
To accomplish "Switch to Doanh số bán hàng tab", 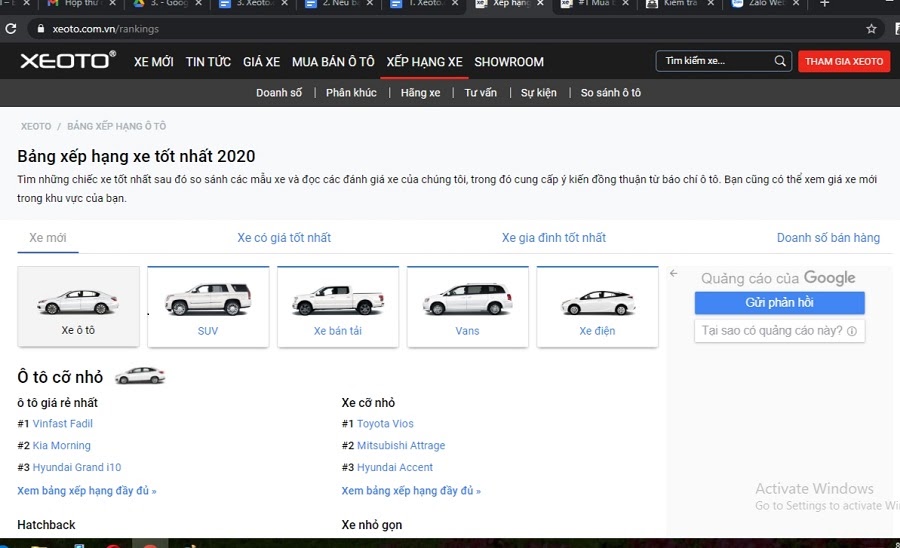I will coord(828,238).
